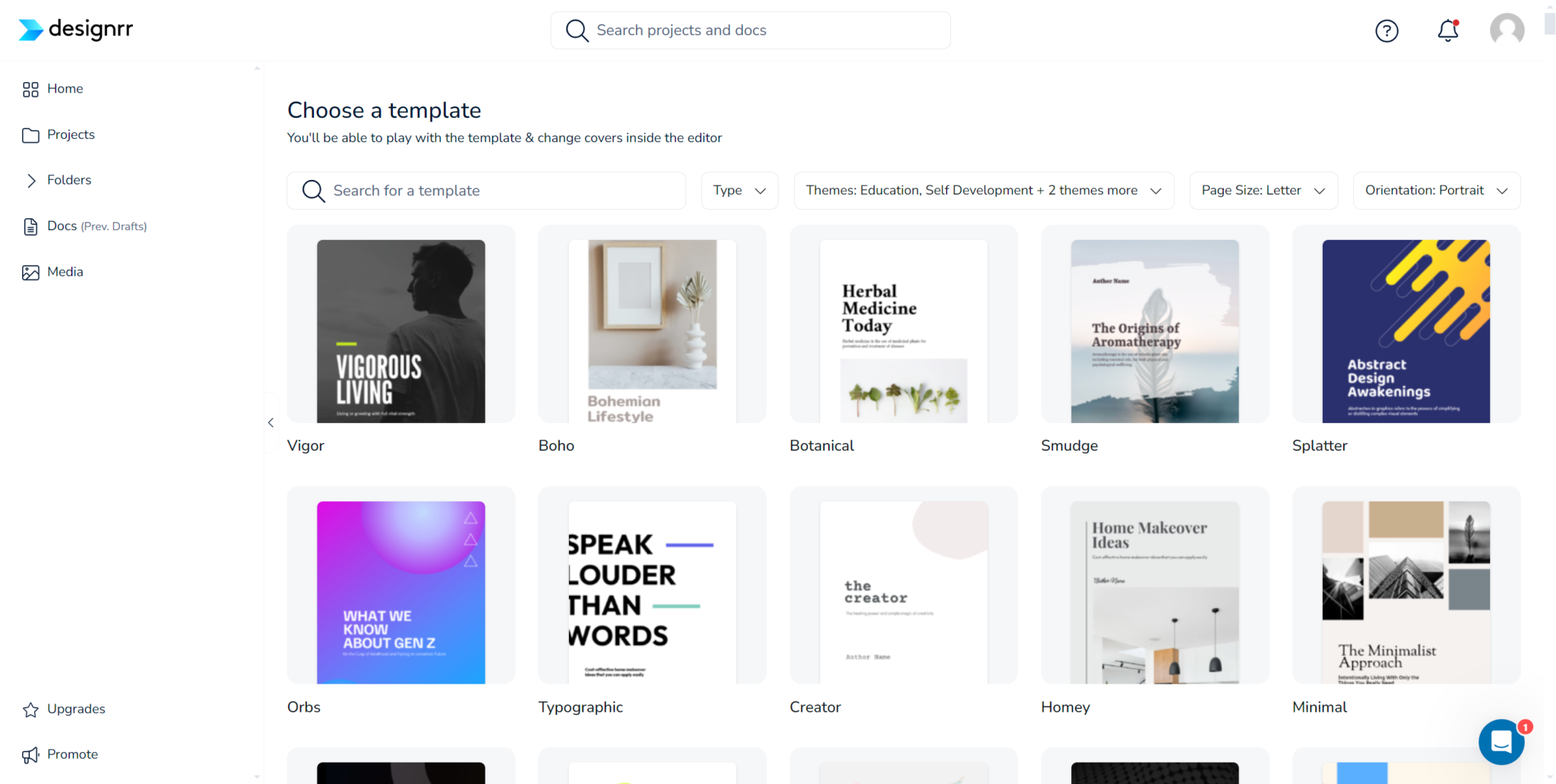The height and width of the screenshot is (784, 1556).
Task: Open the Themes filter dropdown
Action: (x=983, y=191)
